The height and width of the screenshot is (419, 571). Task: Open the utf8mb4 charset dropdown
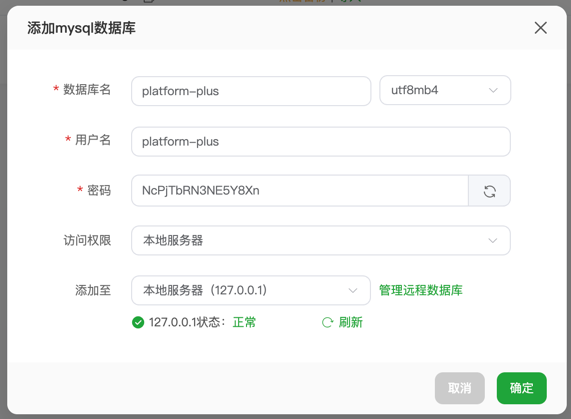[x=445, y=90]
